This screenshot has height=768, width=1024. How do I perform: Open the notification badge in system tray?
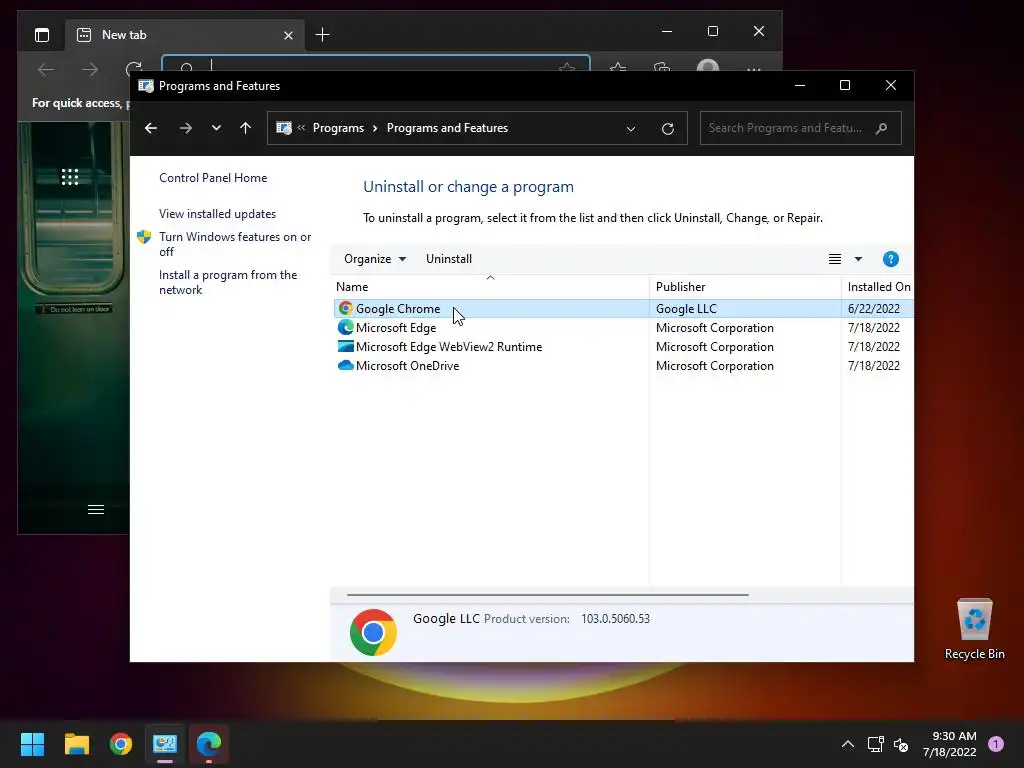point(996,744)
